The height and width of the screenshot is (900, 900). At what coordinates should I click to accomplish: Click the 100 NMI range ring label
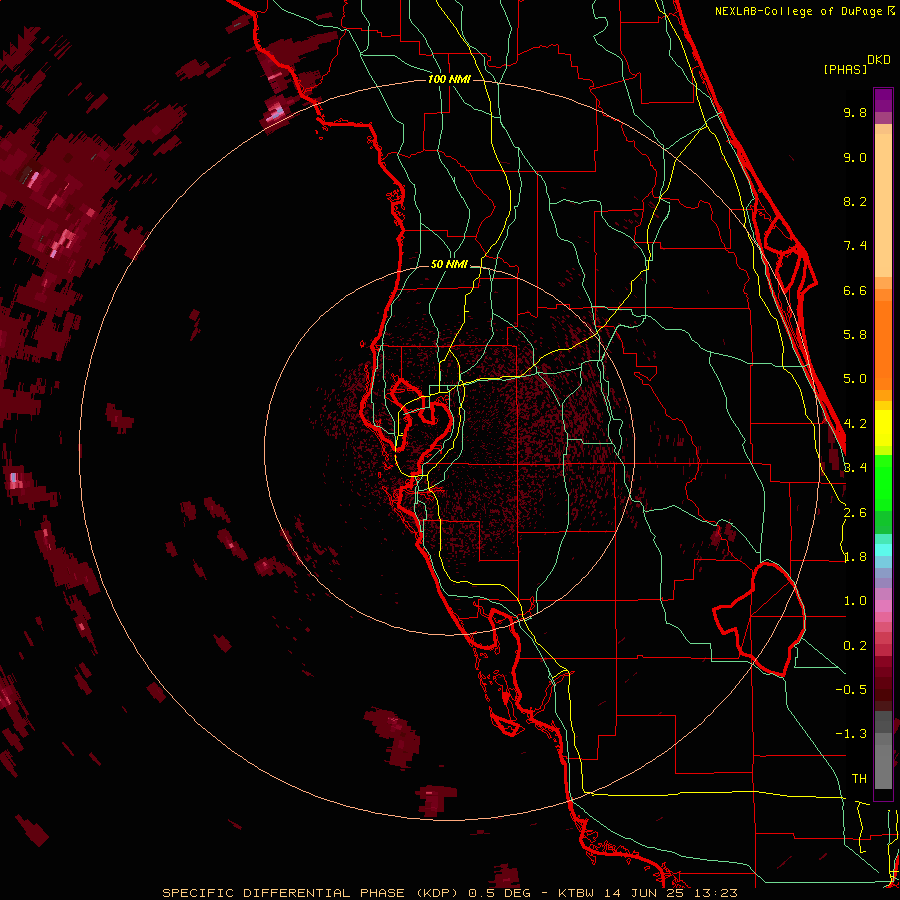[449, 79]
